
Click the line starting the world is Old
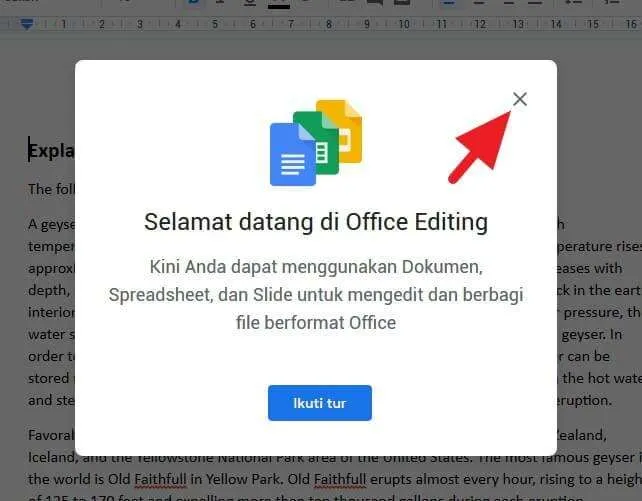(335, 479)
